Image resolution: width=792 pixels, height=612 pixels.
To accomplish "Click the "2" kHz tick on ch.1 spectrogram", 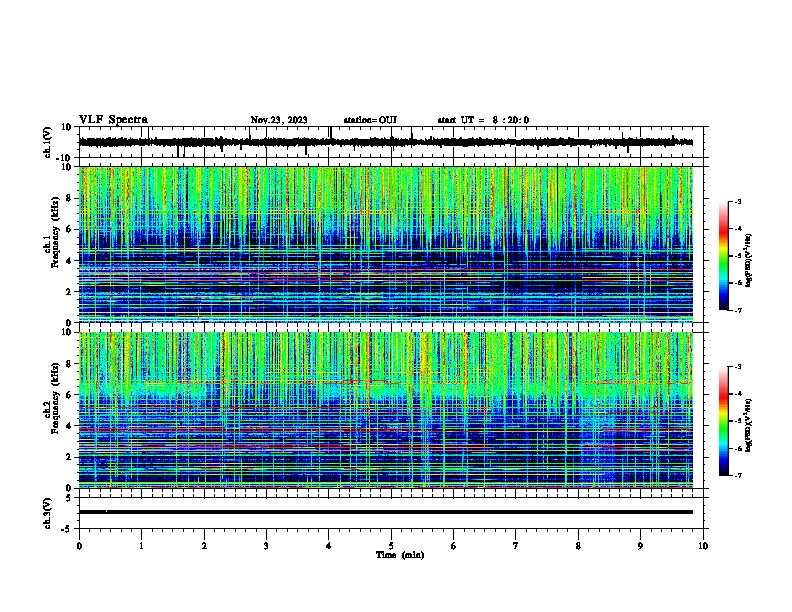I will click(x=69, y=292).
